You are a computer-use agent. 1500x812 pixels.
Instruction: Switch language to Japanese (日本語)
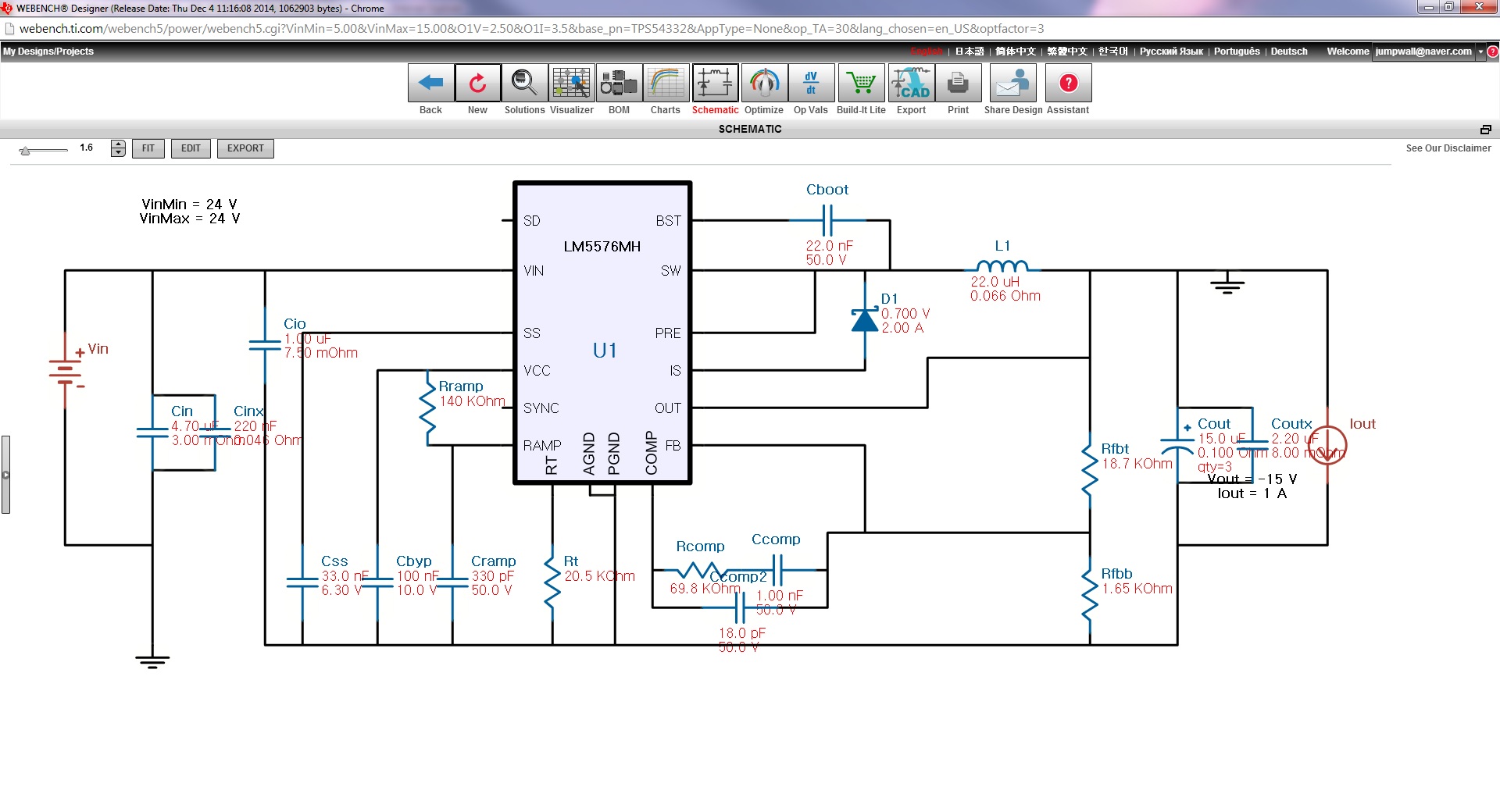tap(970, 52)
